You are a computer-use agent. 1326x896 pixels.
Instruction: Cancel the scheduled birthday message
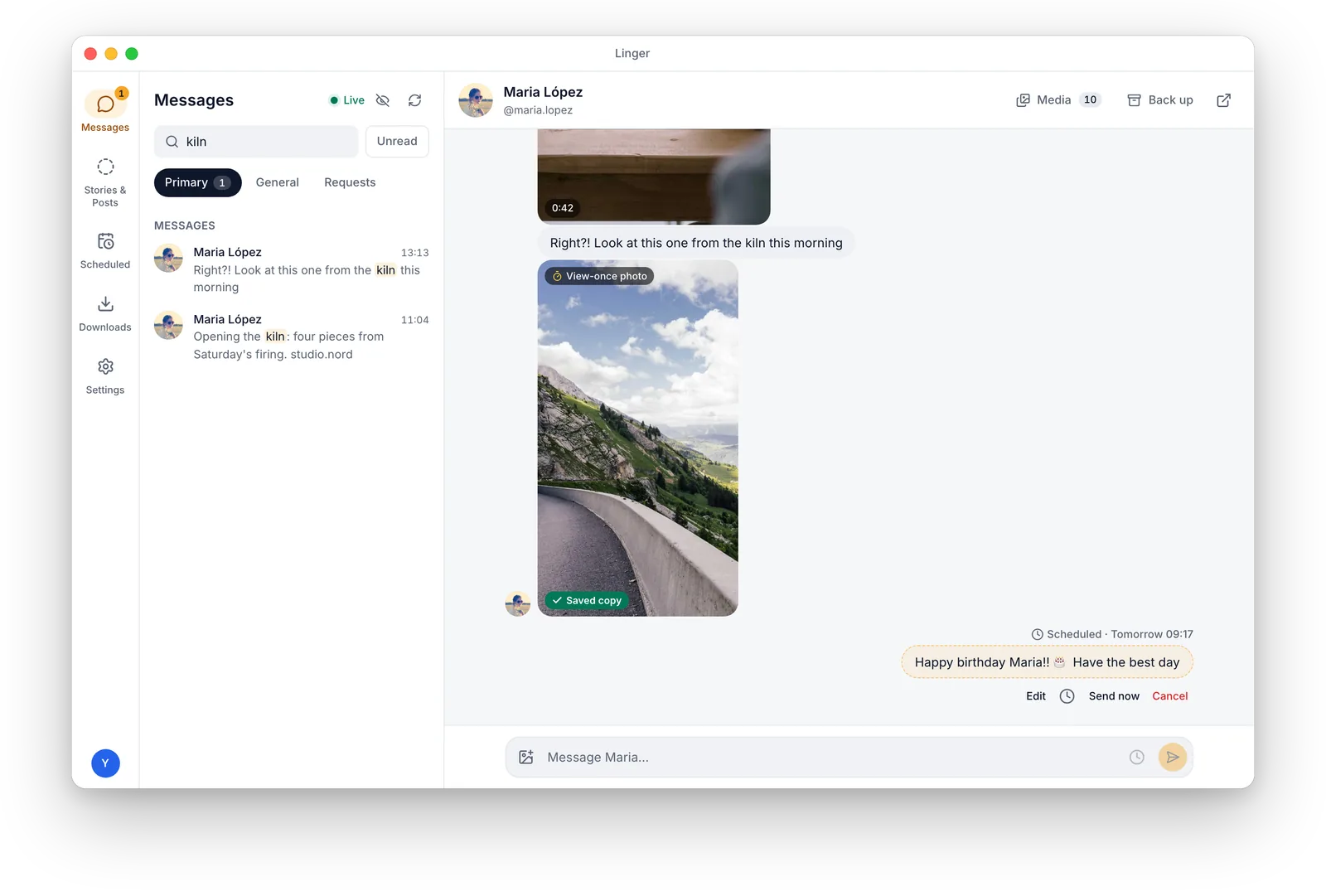pos(1170,696)
